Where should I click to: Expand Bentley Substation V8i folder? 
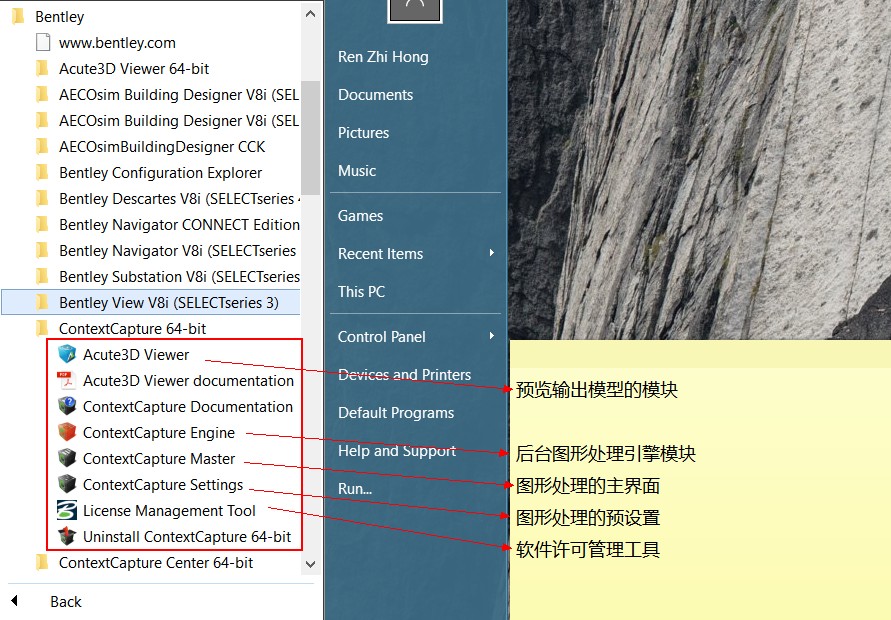151,277
